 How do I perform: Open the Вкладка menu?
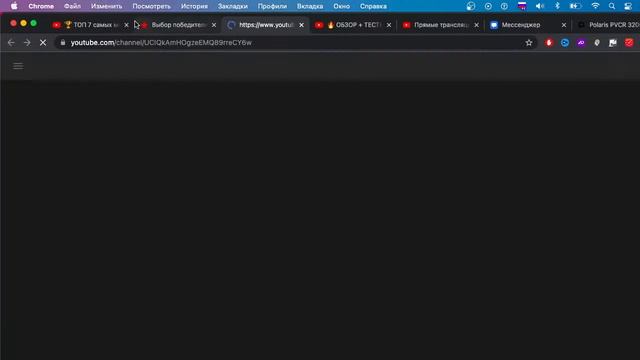pos(310,6)
